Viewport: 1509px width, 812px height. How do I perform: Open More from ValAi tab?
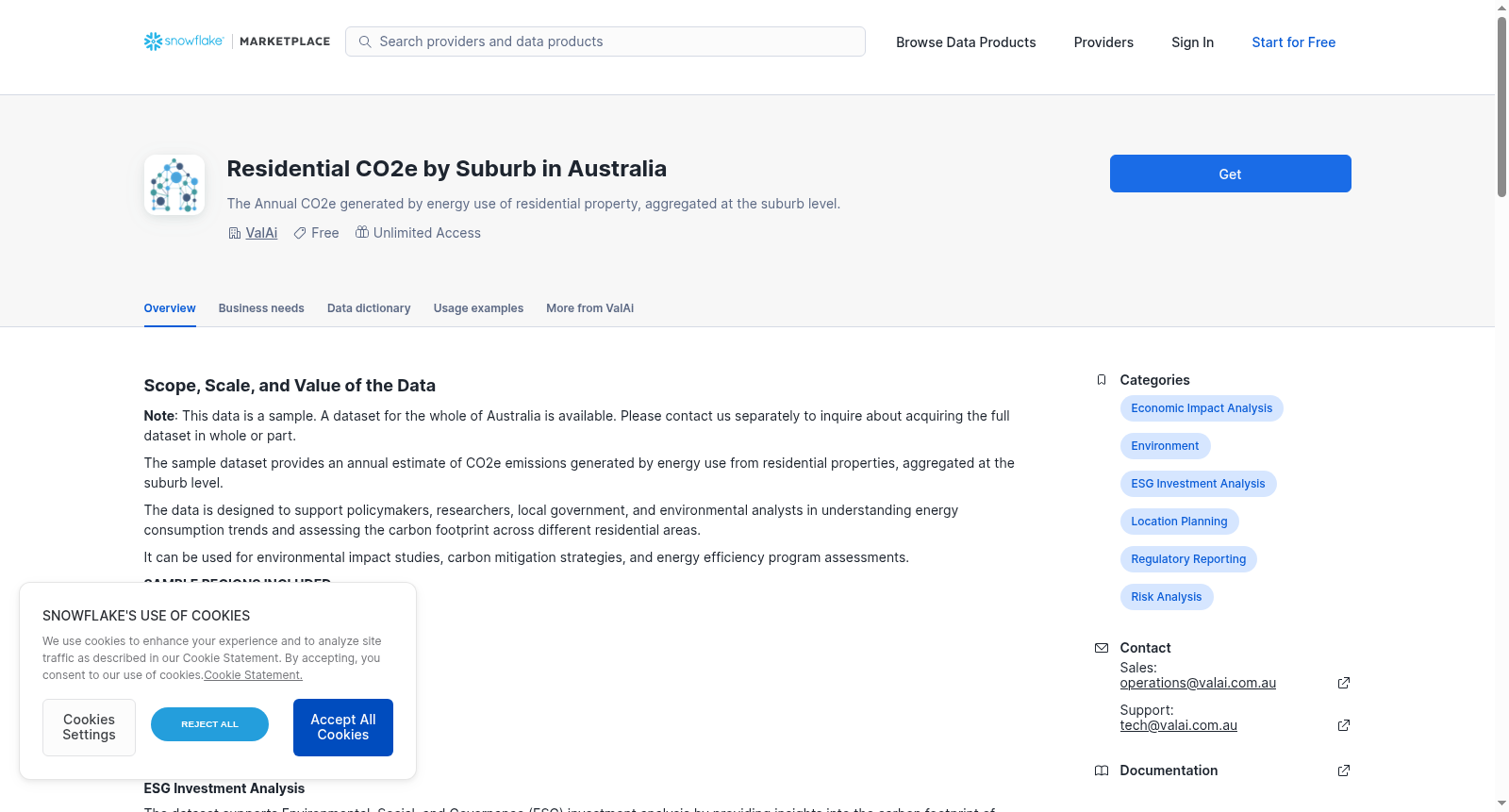click(x=589, y=308)
